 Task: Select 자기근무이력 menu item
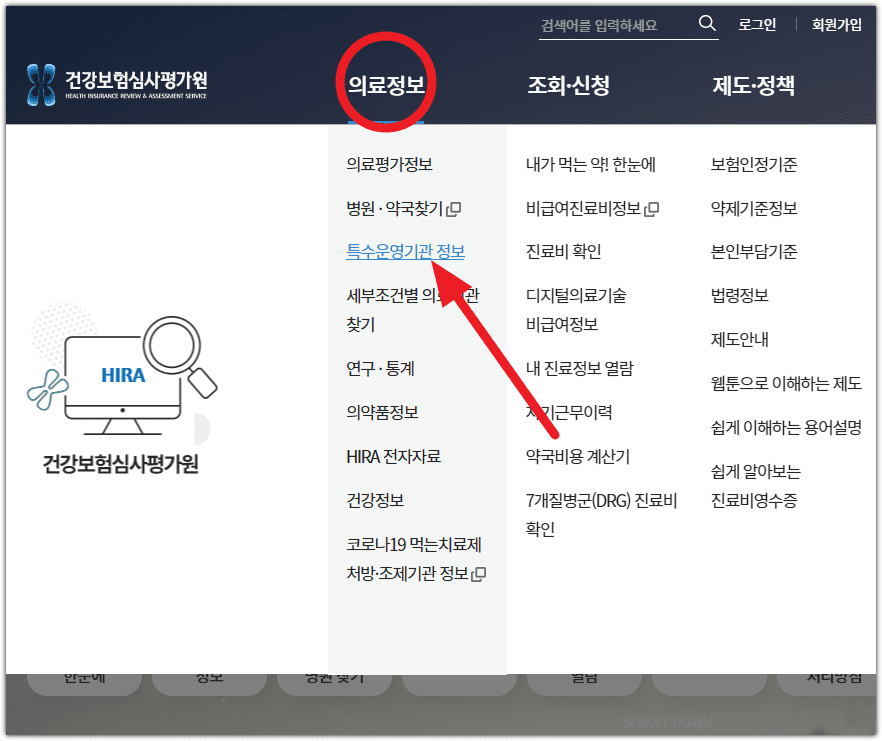coord(569,413)
